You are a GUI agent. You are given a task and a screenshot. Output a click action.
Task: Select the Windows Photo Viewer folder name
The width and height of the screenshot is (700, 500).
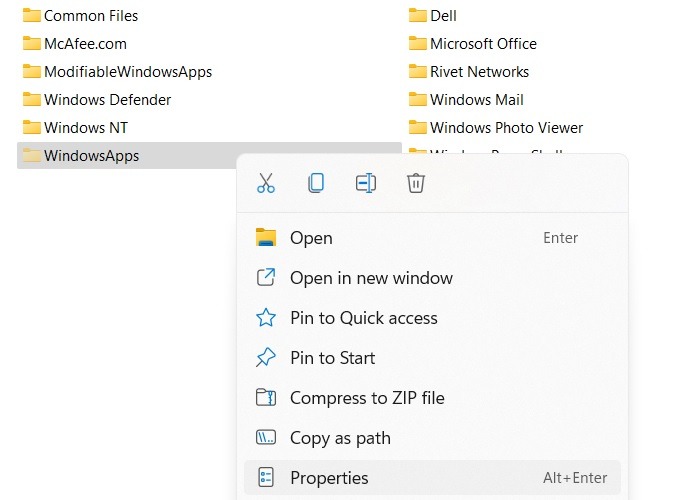[507, 128]
